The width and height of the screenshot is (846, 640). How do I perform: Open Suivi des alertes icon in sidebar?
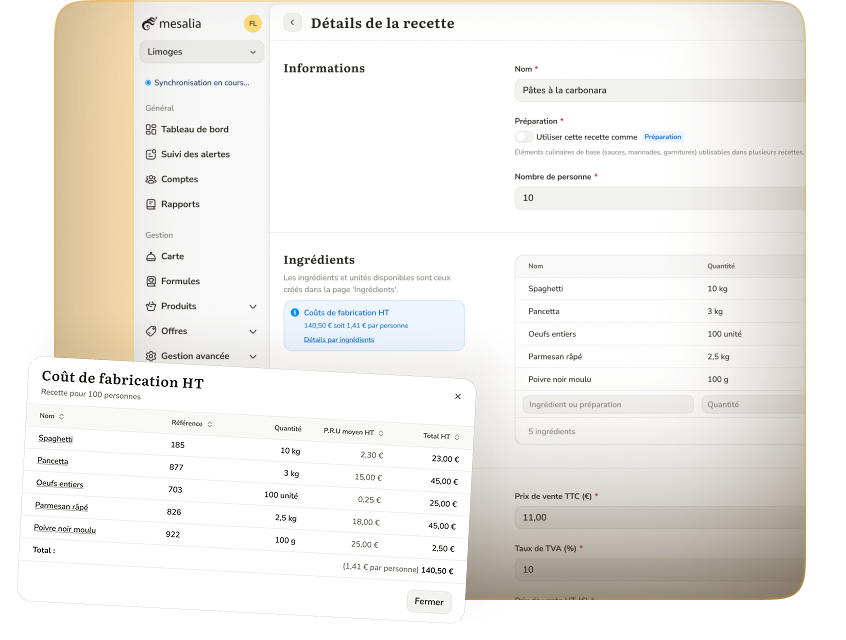[151, 154]
